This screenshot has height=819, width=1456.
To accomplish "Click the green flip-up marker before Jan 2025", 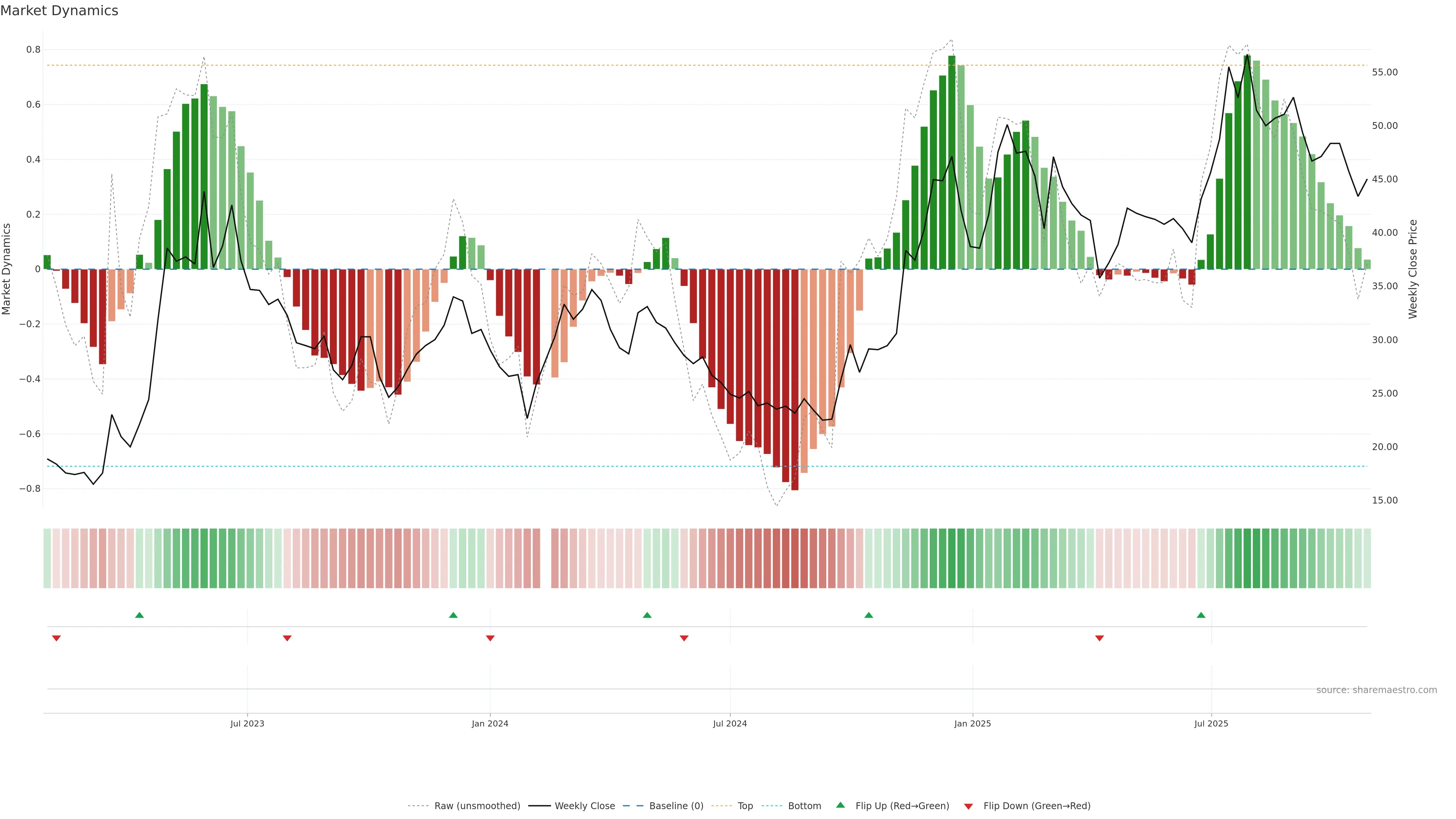I will (869, 615).
